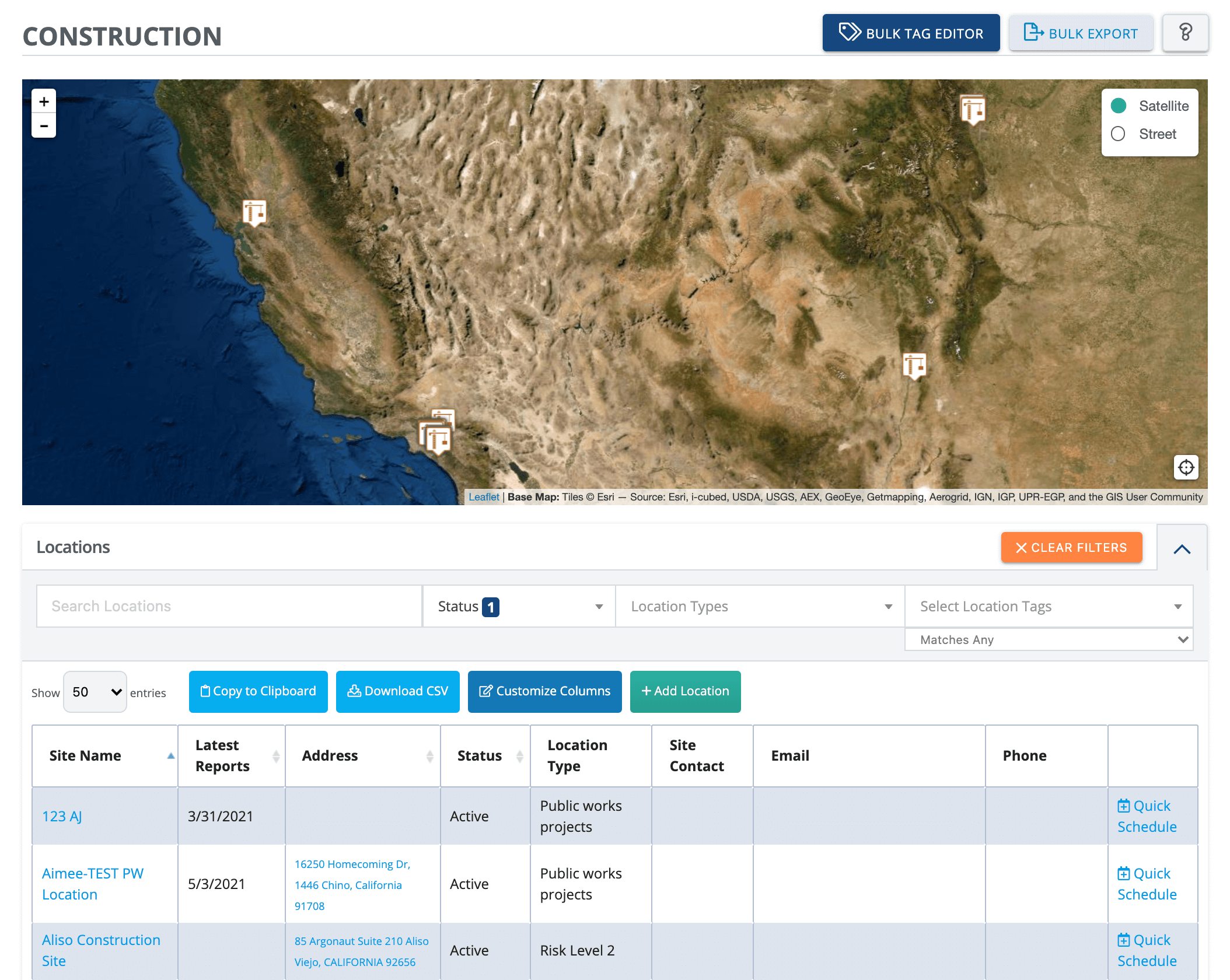Click the Bulk Export button
1230x980 pixels.
point(1081,33)
